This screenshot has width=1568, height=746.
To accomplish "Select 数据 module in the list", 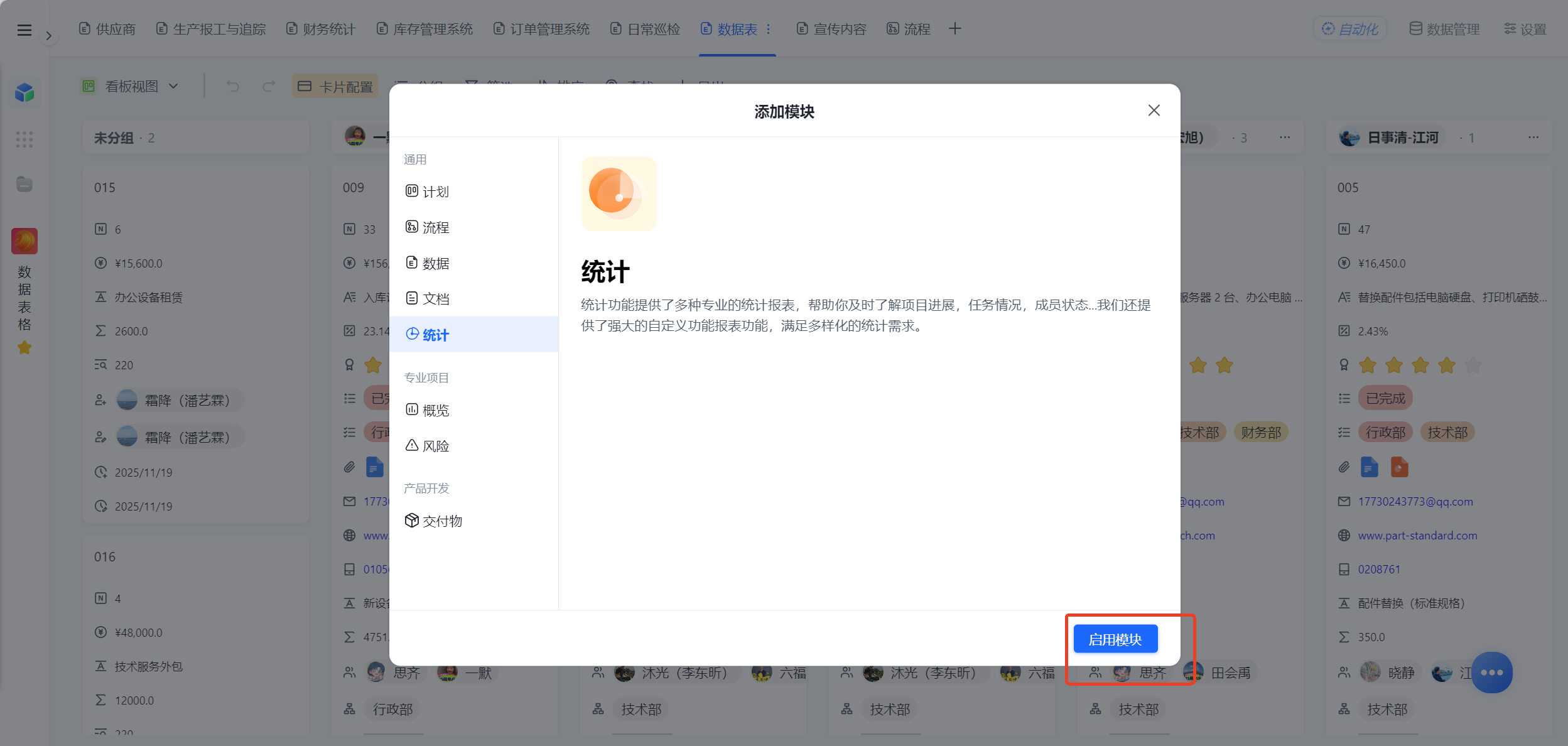I will (x=473, y=263).
